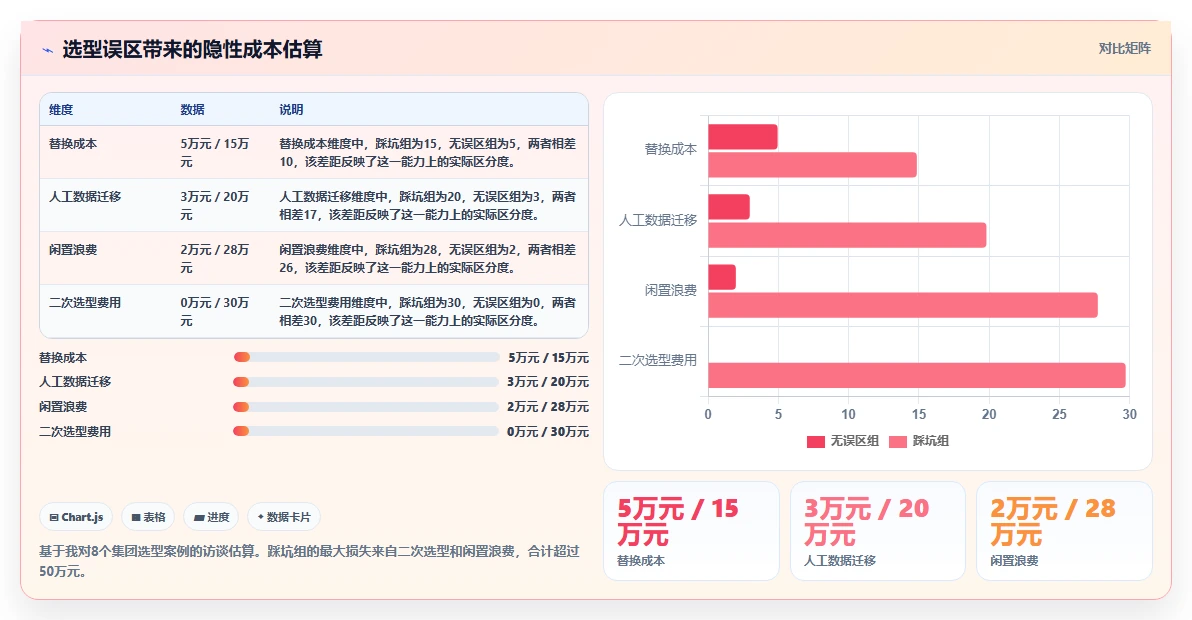Image resolution: width=1192 pixels, height=620 pixels.
Task: Click the footnote about 8个集团选型案例
Action: click(309, 561)
